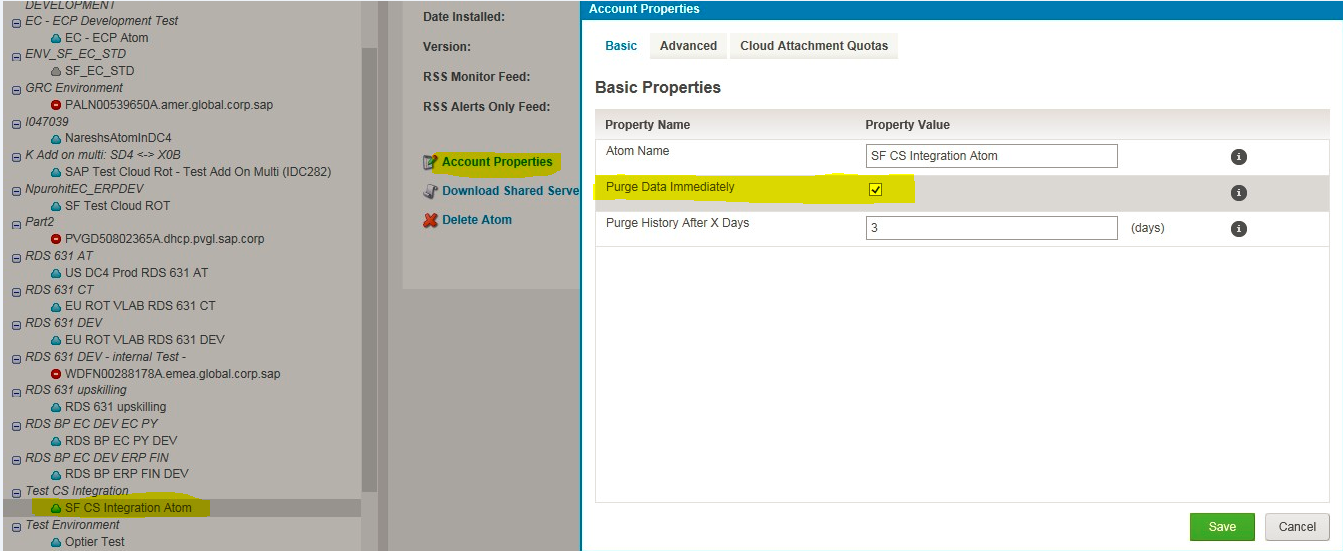Click the NareshsAtomInDC4 cloud icon
This screenshot has height=551, width=1343.
pyautogui.click(x=56, y=138)
